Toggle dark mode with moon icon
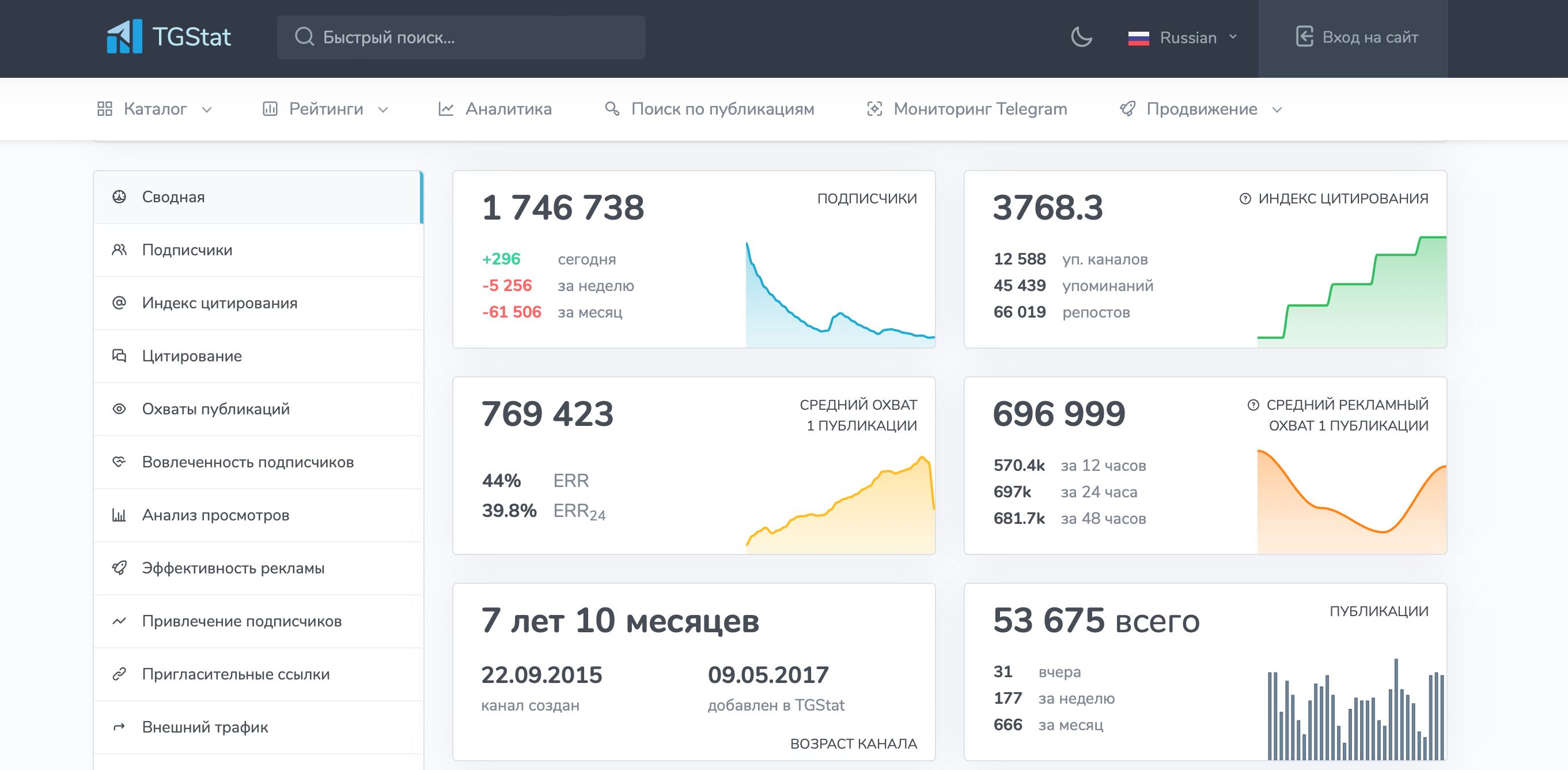The height and width of the screenshot is (770, 1568). 1081,37
